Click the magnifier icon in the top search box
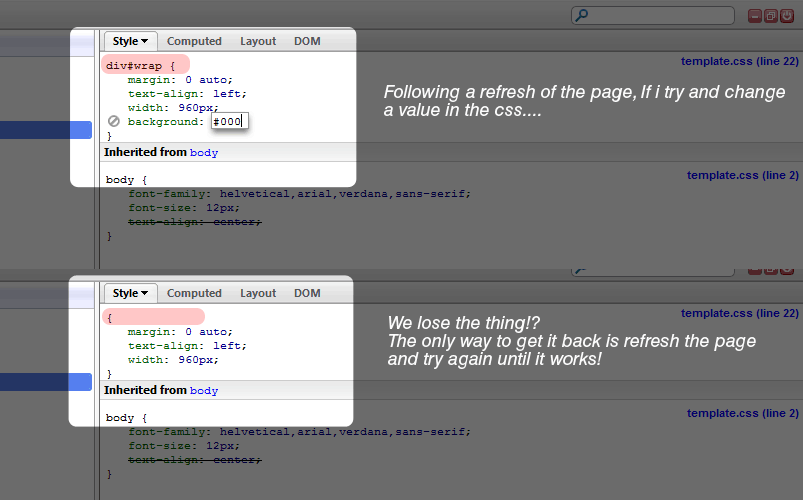 pos(582,15)
